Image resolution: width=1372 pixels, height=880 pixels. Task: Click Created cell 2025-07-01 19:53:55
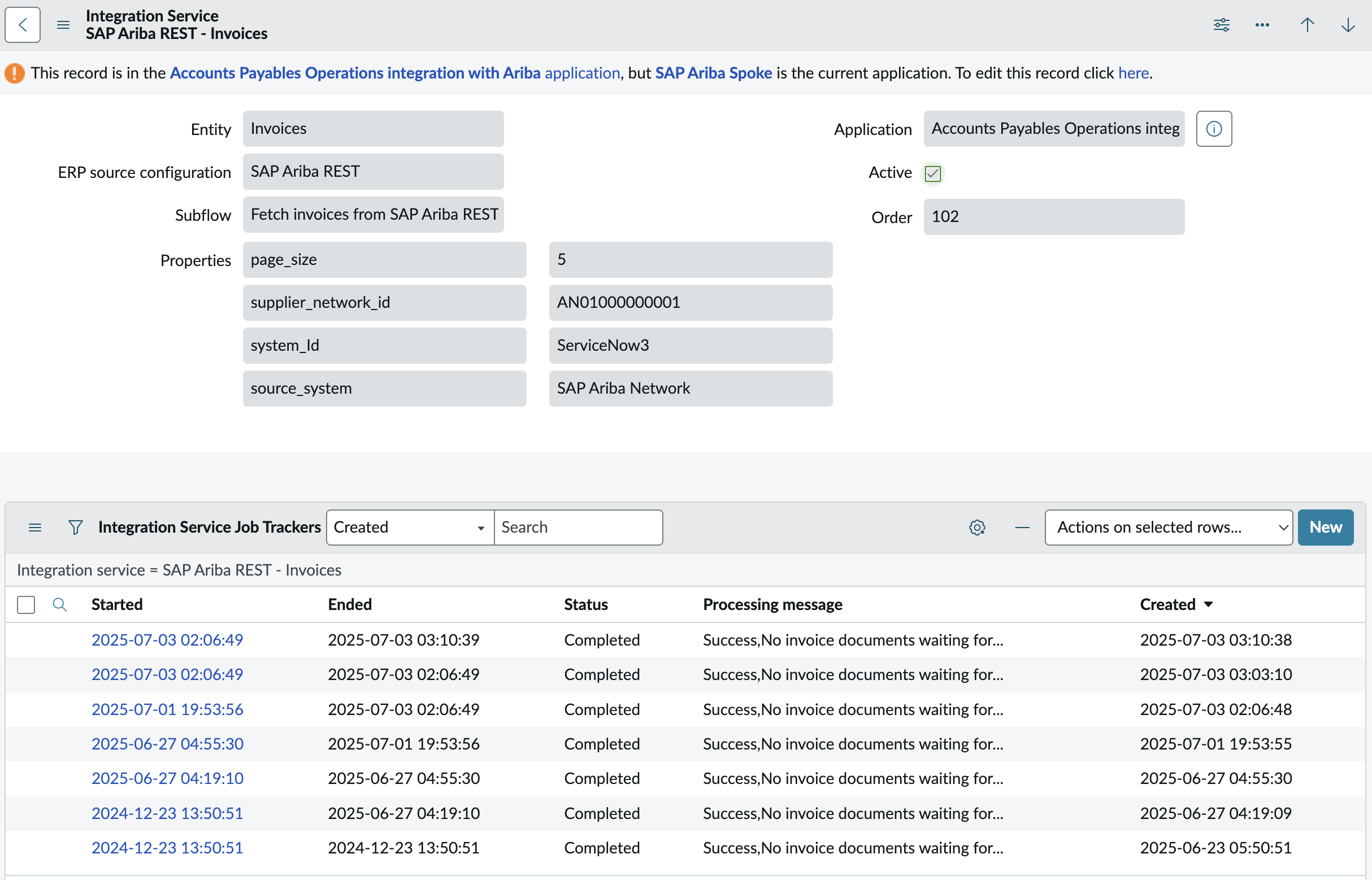point(1216,743)
